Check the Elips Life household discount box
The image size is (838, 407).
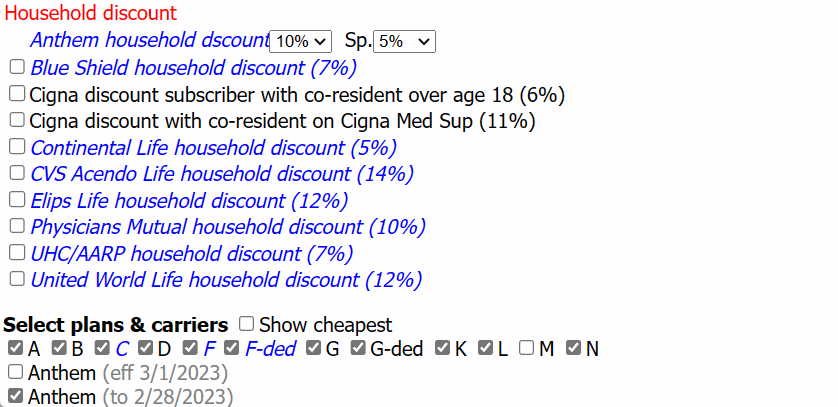pos(17,199)
